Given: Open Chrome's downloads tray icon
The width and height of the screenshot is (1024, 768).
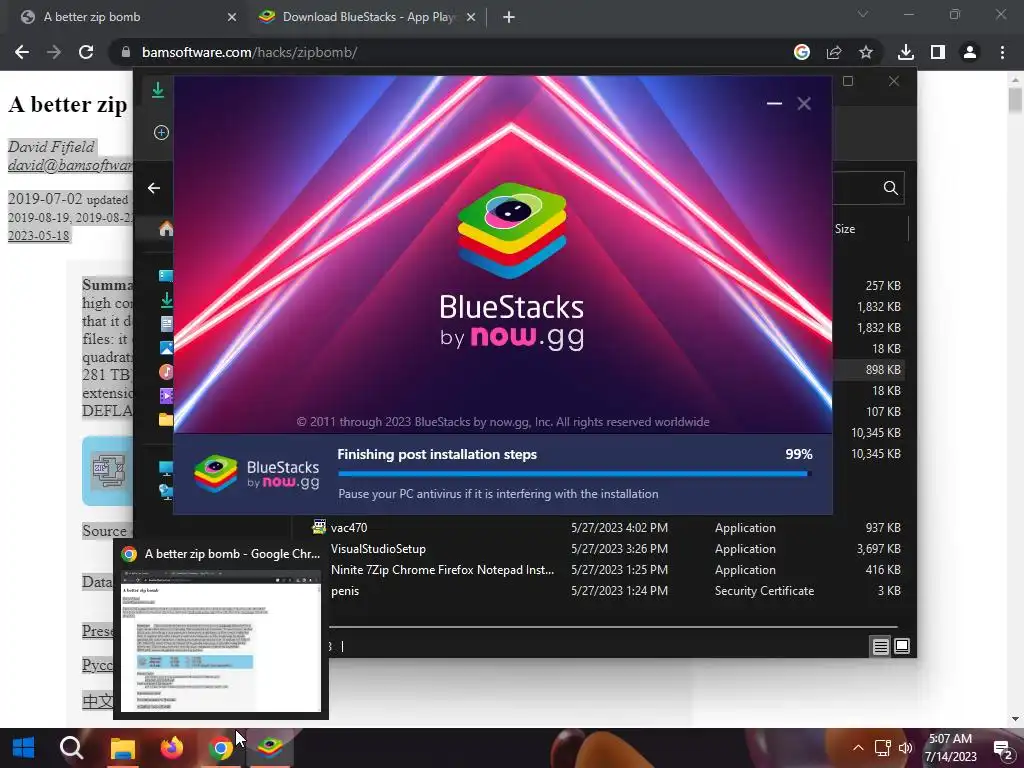Looking at the screenshot, I should pyautogui.click(x=906, y=52).
